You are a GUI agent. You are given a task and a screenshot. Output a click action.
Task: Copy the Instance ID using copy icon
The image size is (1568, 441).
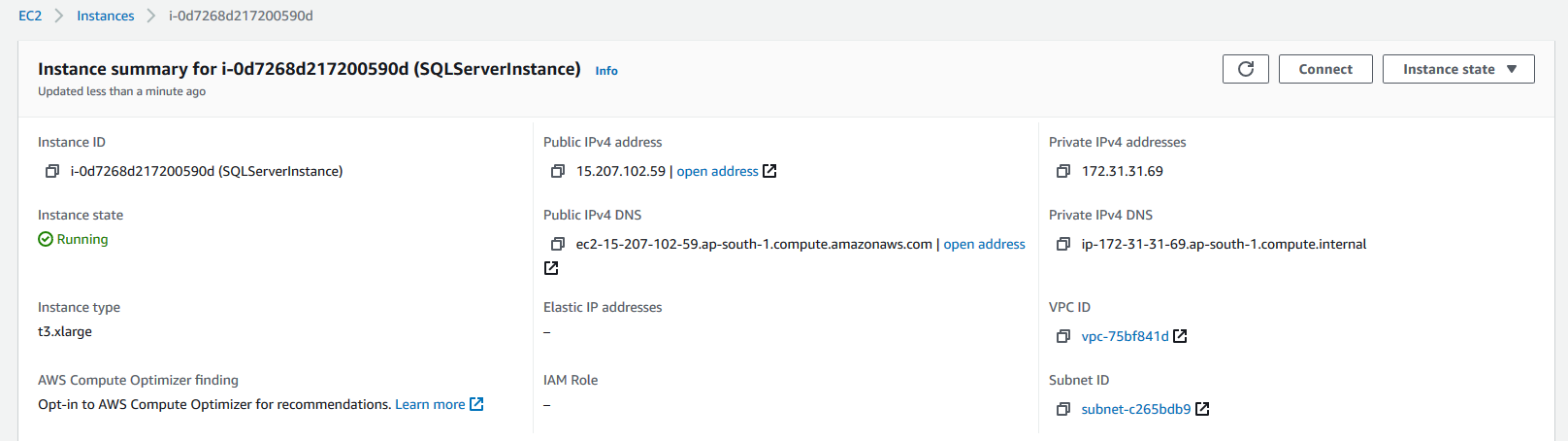point(52,171)
